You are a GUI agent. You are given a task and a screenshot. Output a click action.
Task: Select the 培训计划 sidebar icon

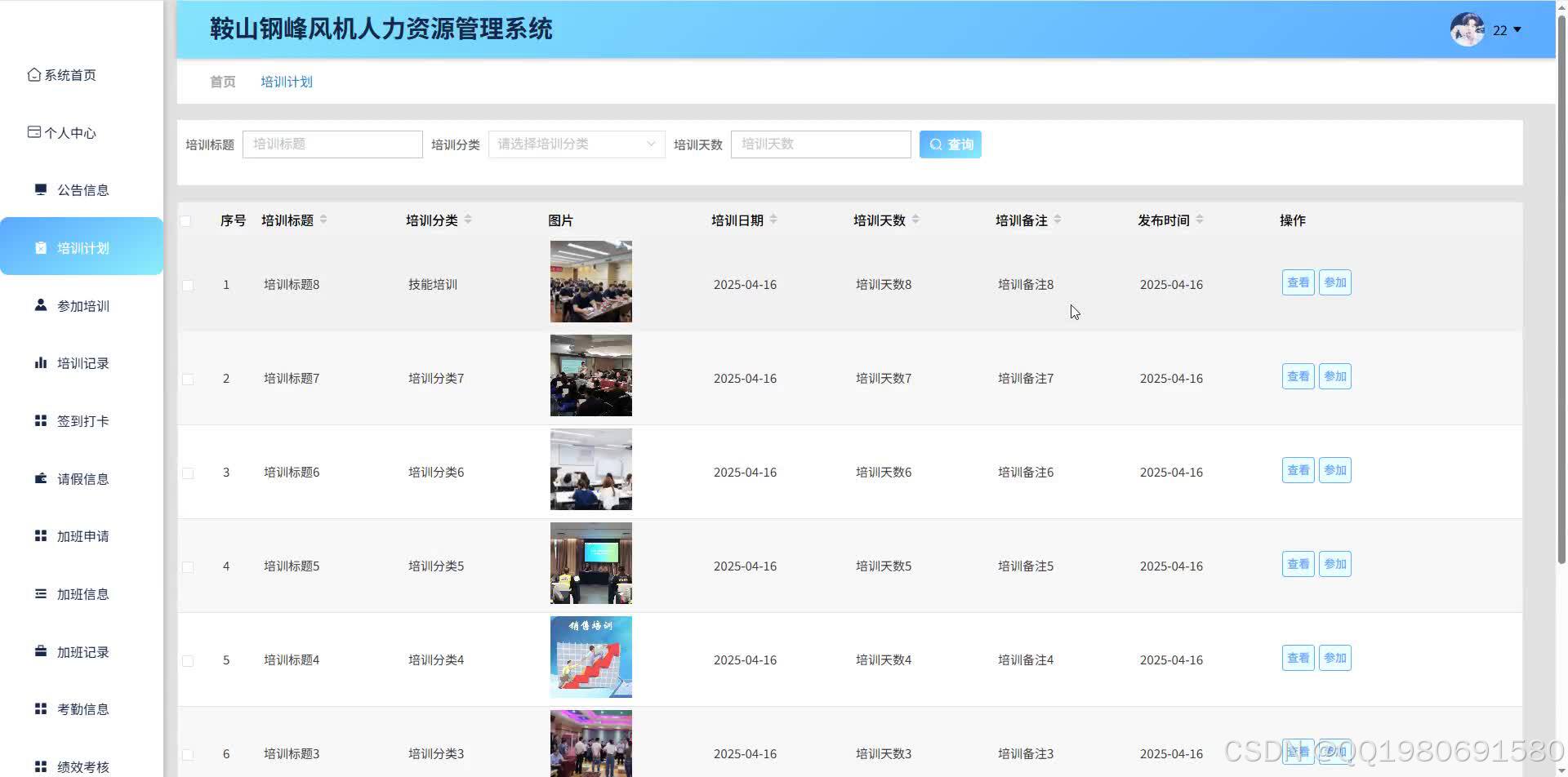pos(42,248)
